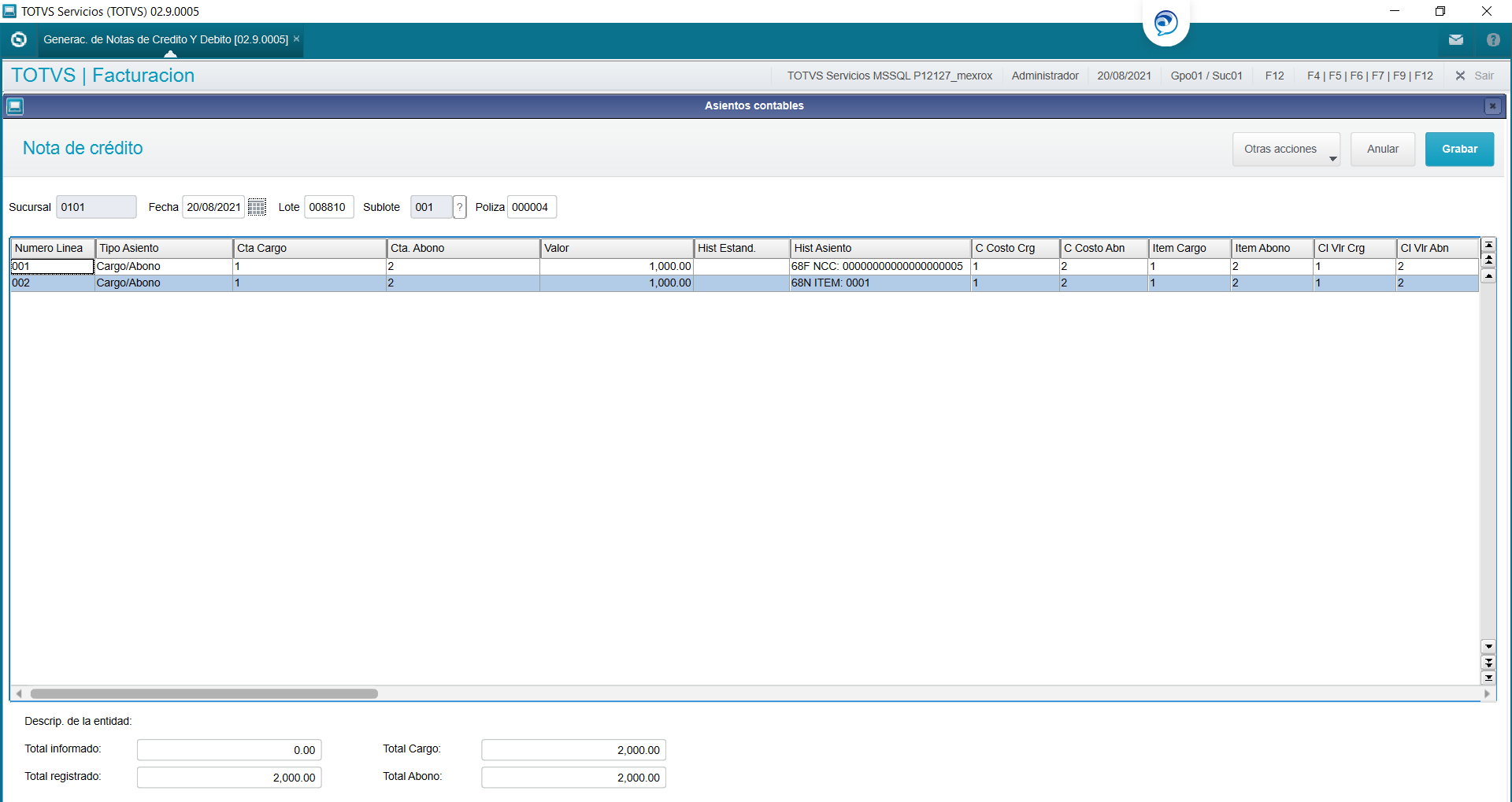This screenshot has width=1512, height=802.
Task: Click the Valor column header
Action: tap(617, 248)
